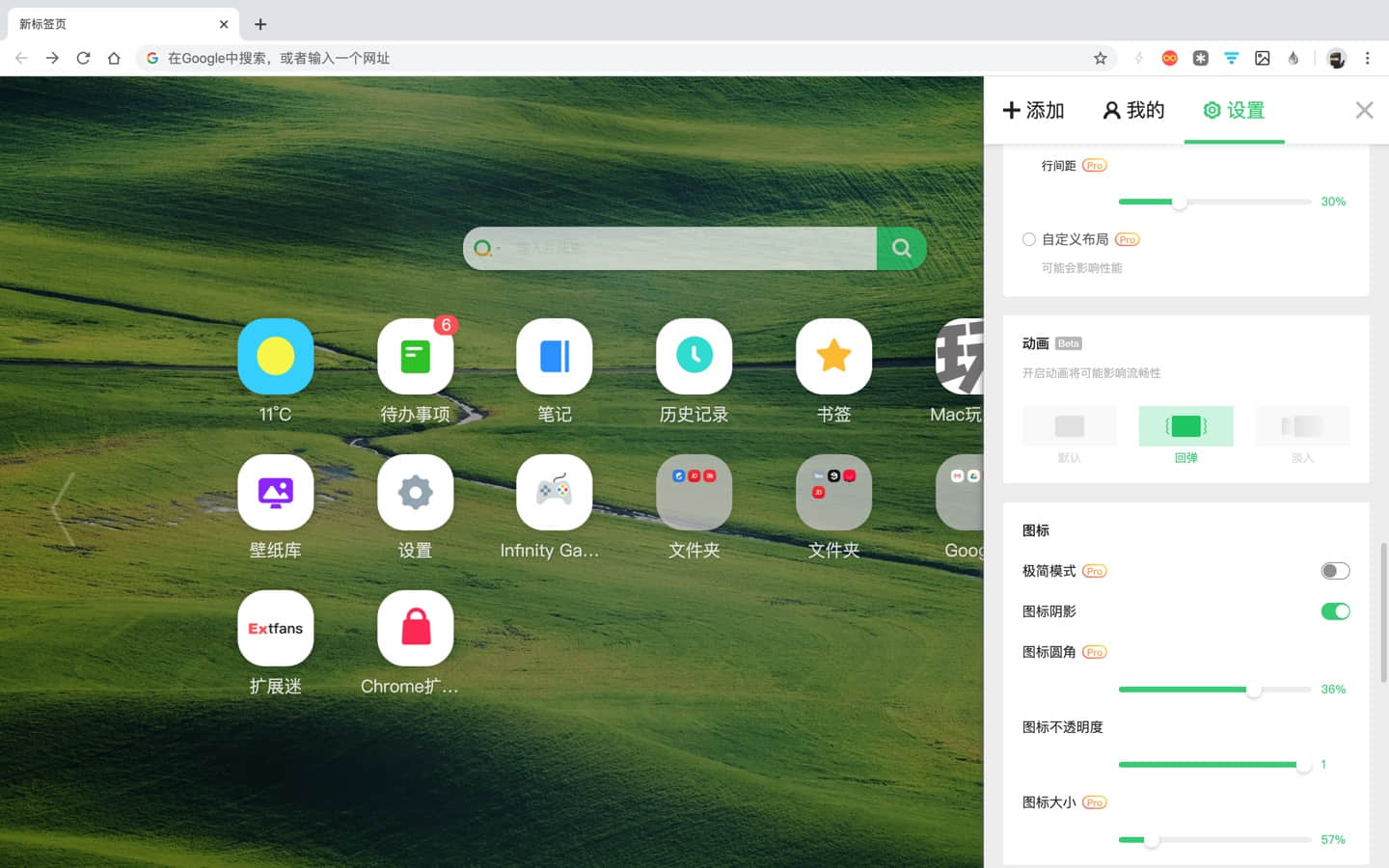Open the 书签 bookmarks star icon
1389x868 pixels.
(x=833, y=356)
